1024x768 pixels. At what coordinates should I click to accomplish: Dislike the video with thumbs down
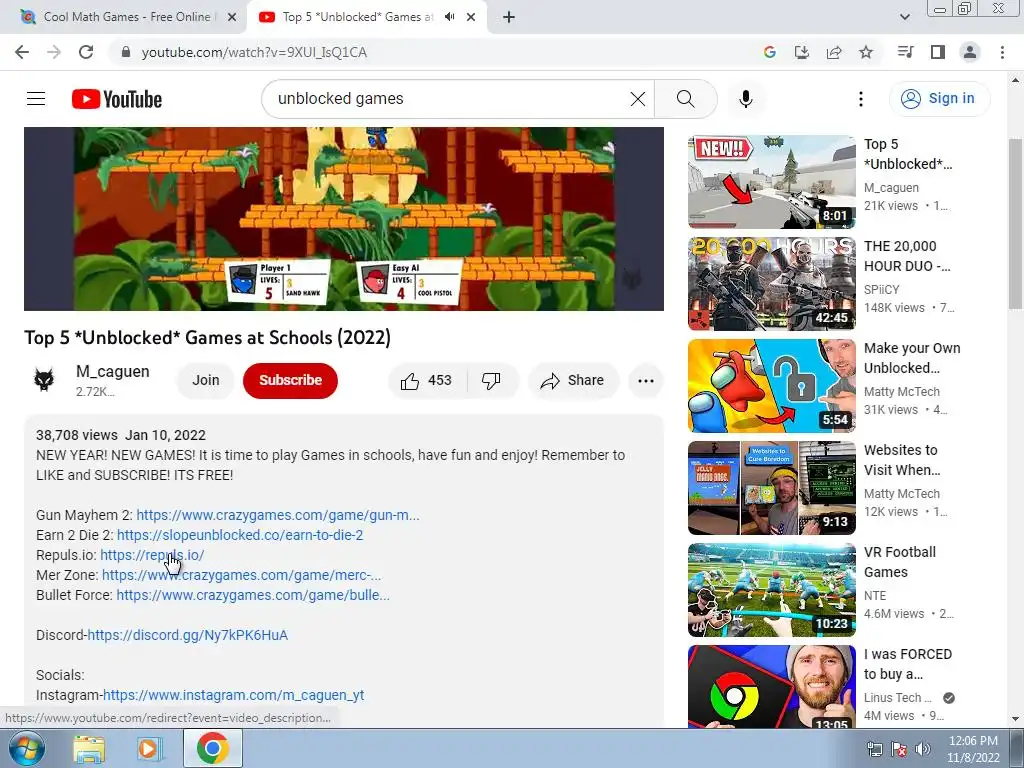coord(491,381)
